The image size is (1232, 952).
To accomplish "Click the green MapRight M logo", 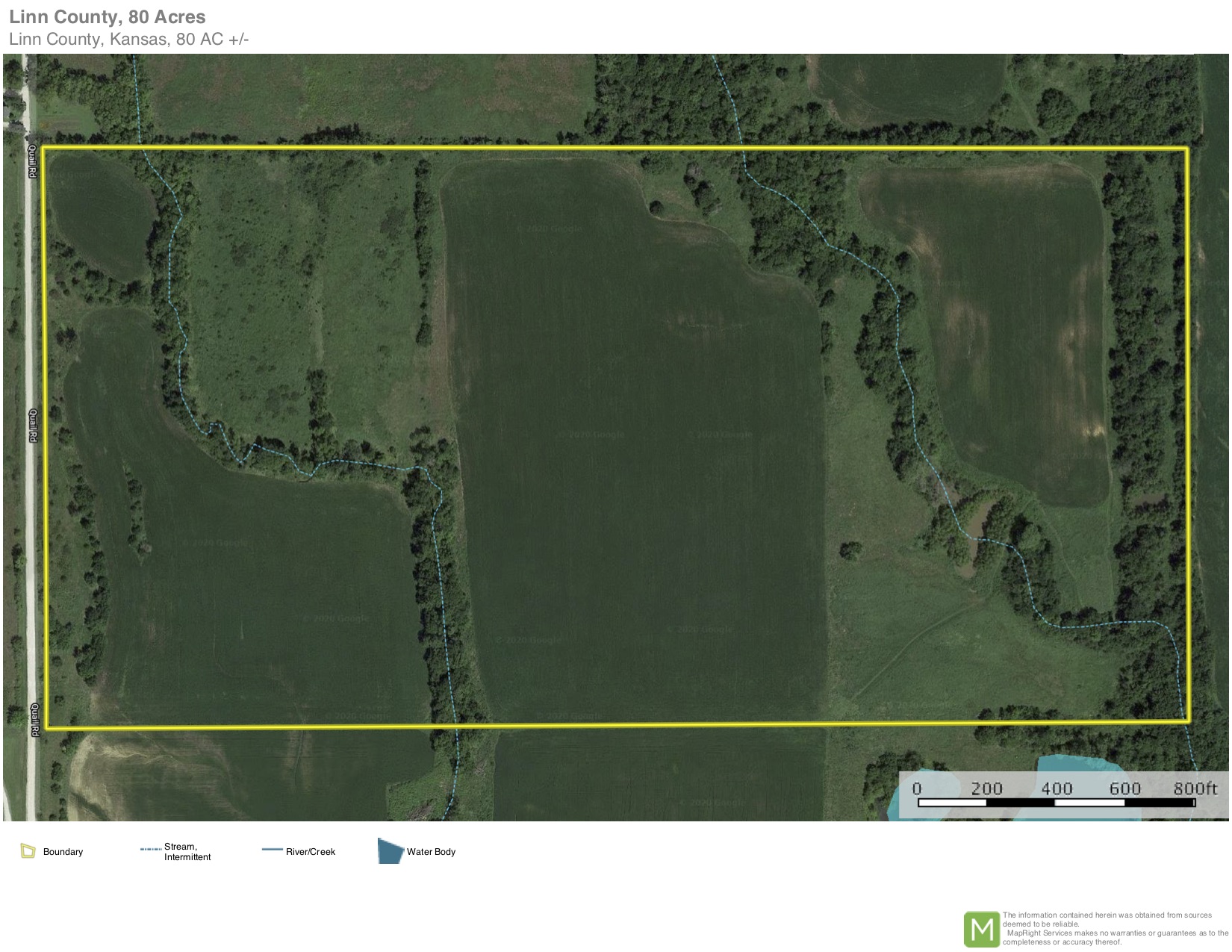I will [981, 929].
